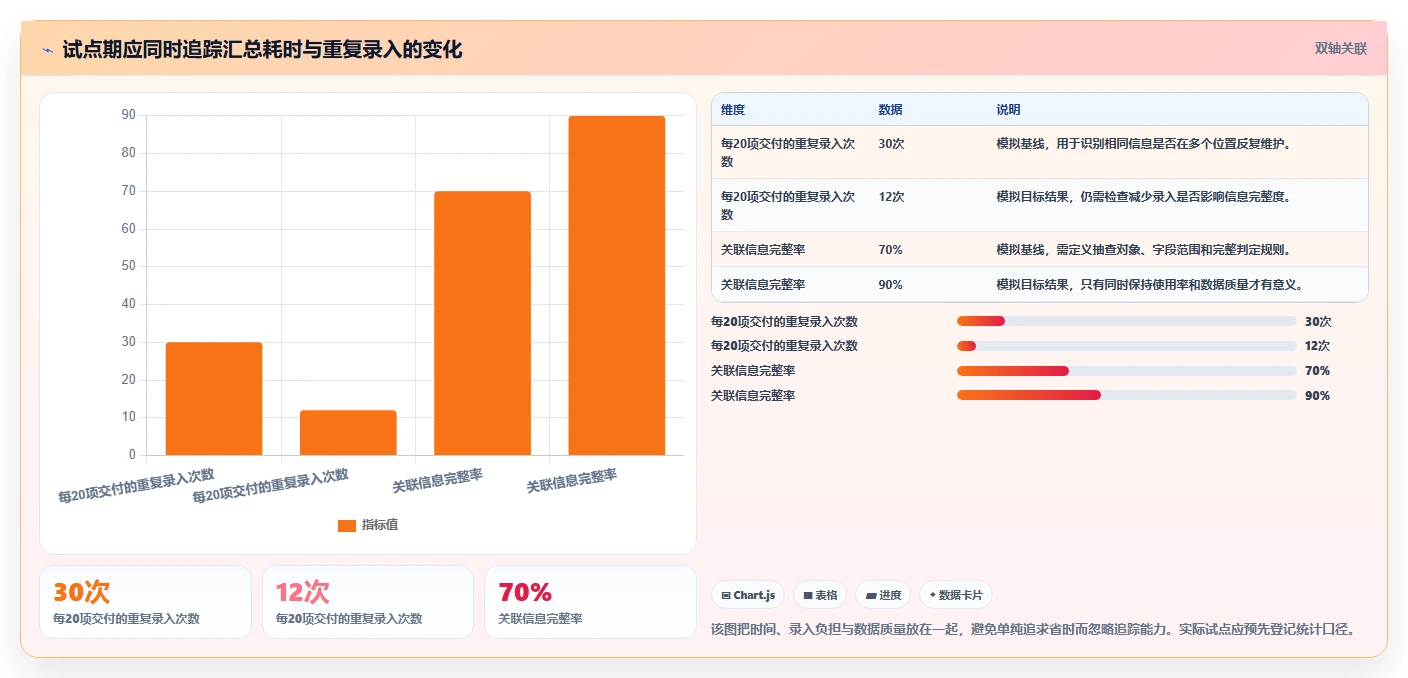Viewport: 1408px width, 678px height.
Task: Toggle the 指标值 legend color swatch
Action: tap(346, 525)
